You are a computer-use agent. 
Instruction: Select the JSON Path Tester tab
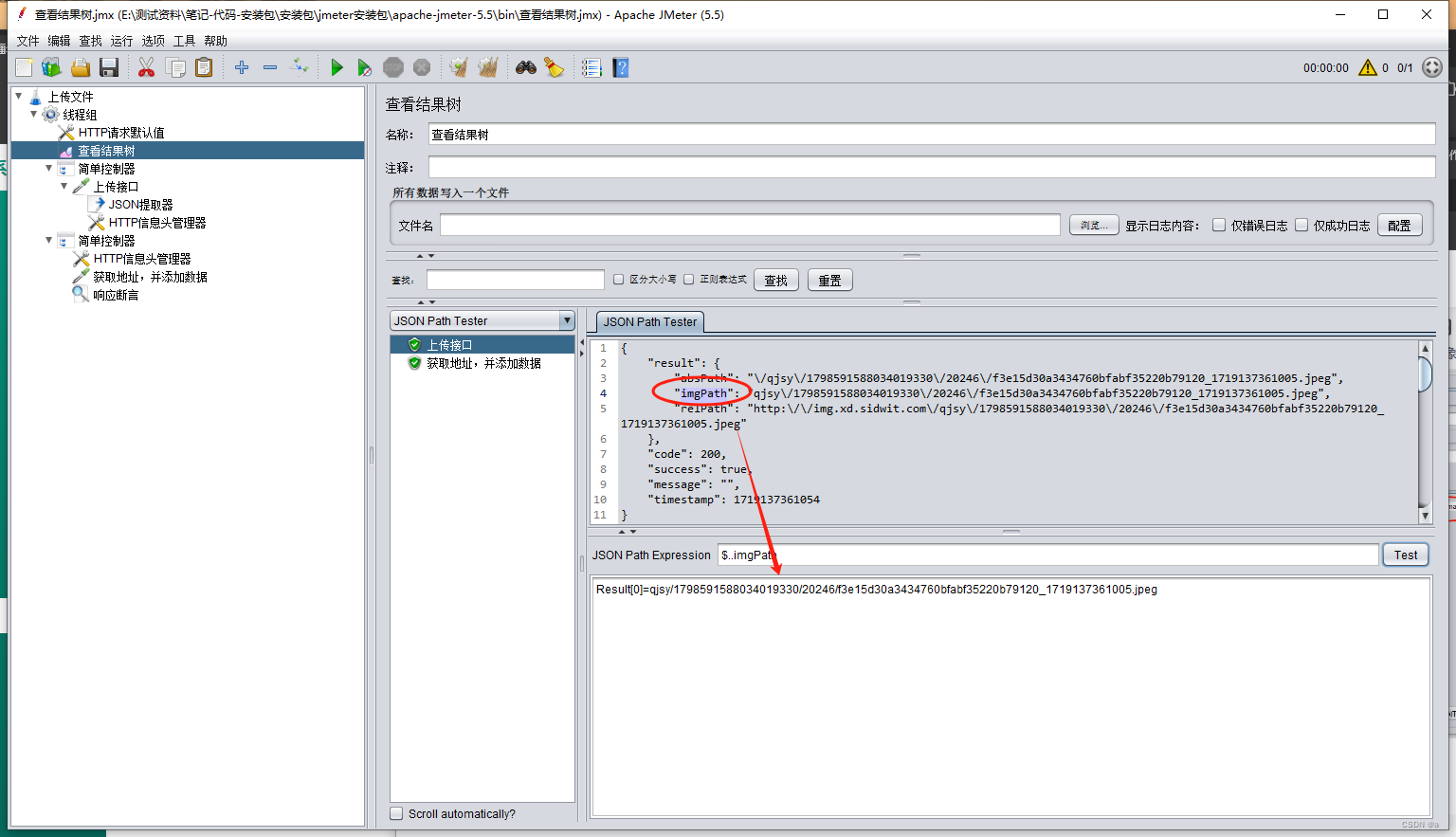point(648,321)
